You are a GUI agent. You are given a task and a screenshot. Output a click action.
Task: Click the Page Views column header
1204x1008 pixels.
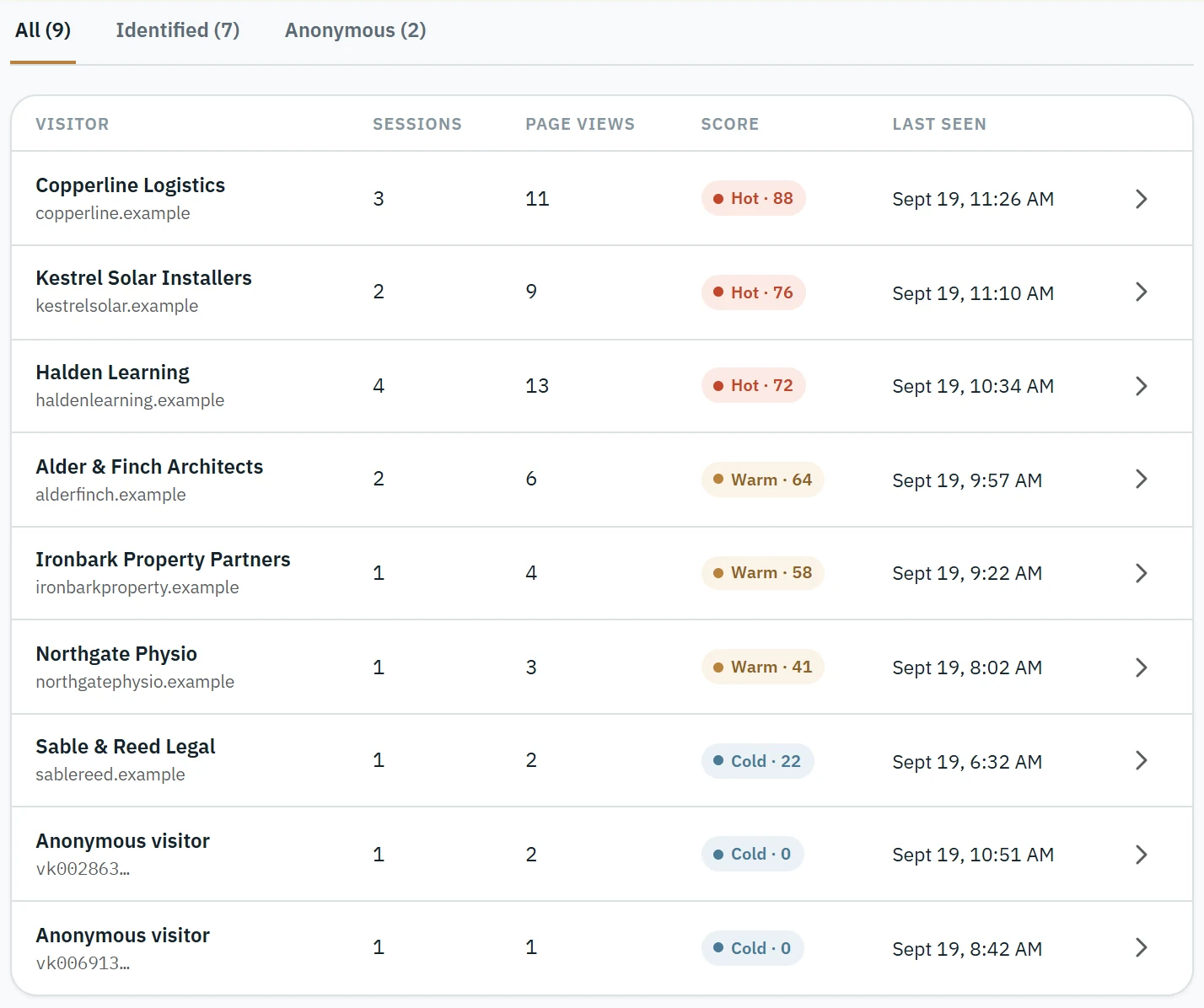(580, 124)
